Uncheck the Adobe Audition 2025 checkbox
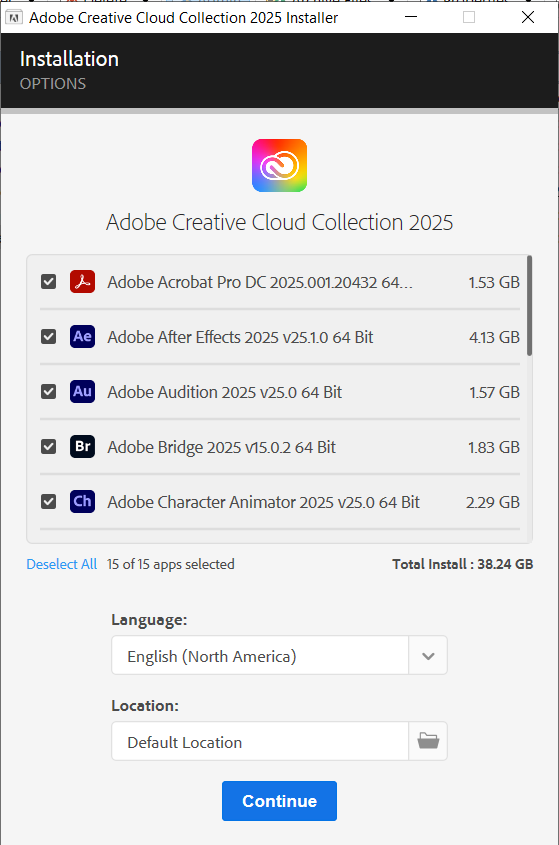559x845 pixels. (x=49, y=392)
